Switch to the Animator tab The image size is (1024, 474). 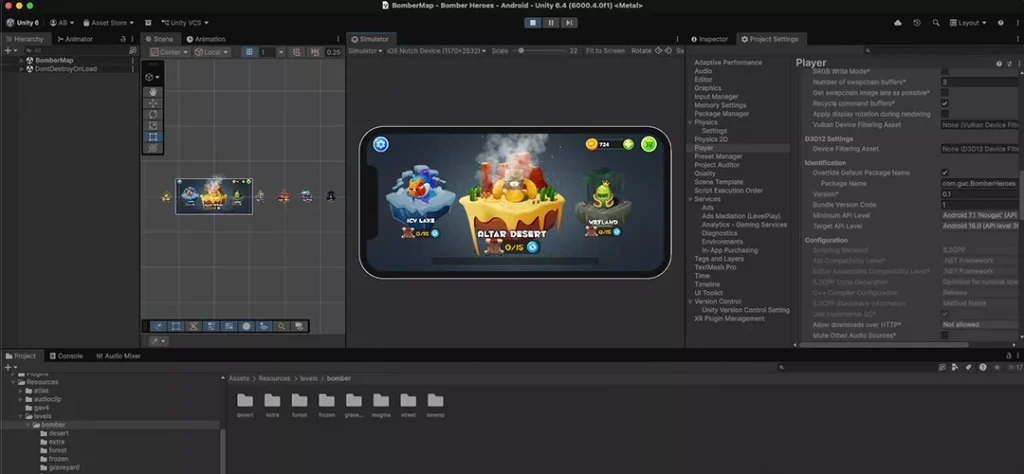click(74, 39)
